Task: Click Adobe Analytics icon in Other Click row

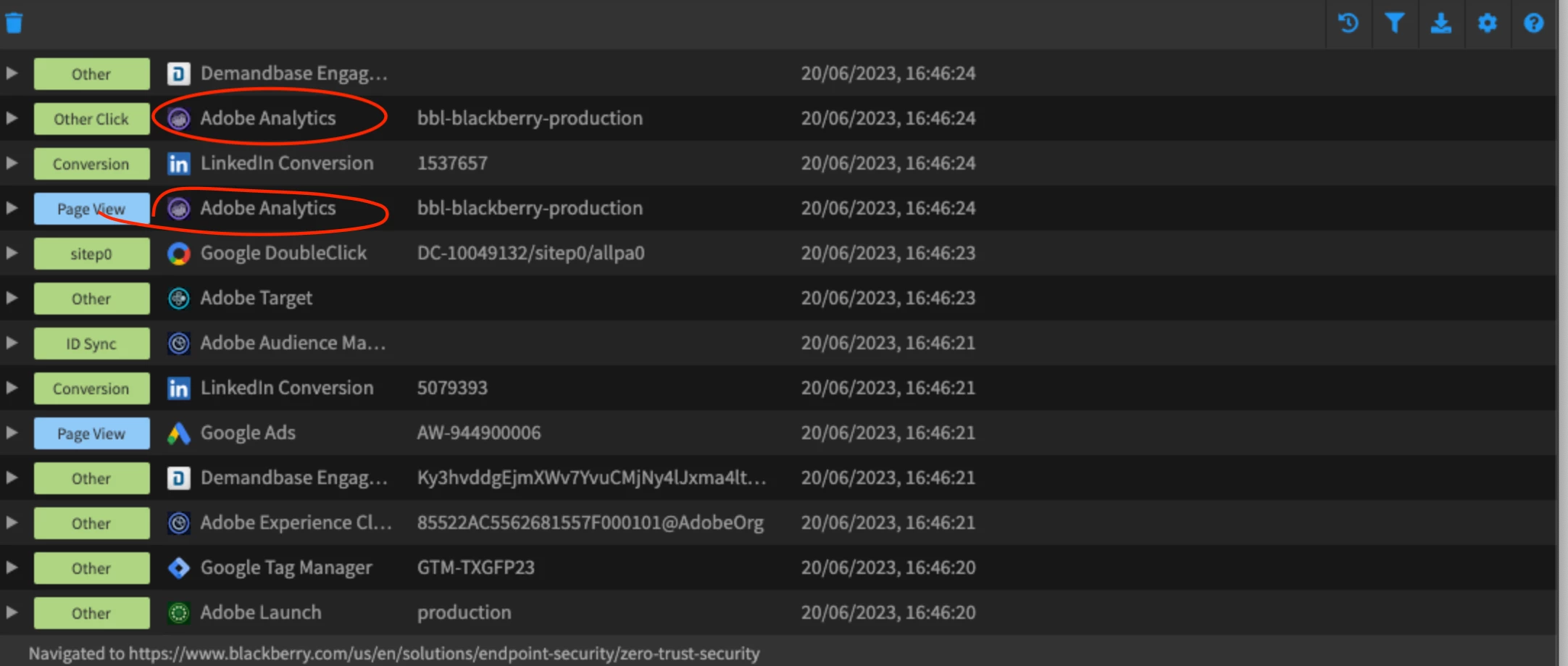Action: [178, 118]
